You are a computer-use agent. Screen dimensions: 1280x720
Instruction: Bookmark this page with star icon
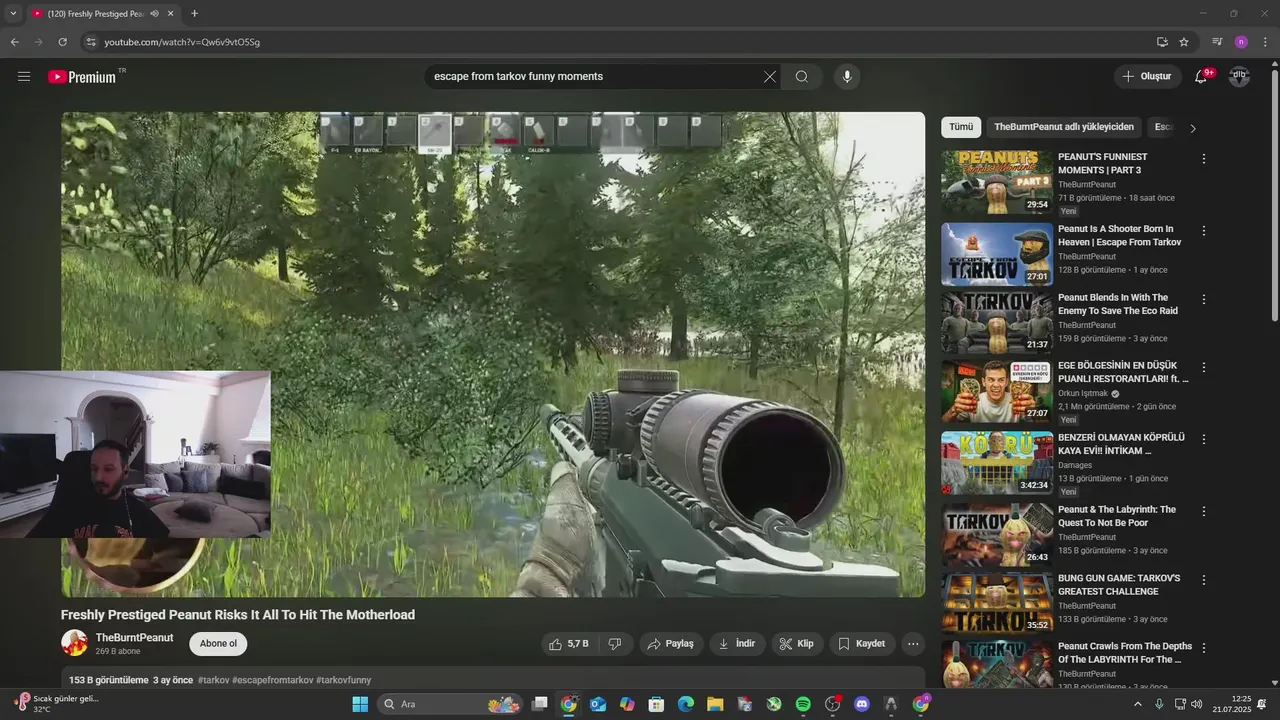(x=1184, y=42)
